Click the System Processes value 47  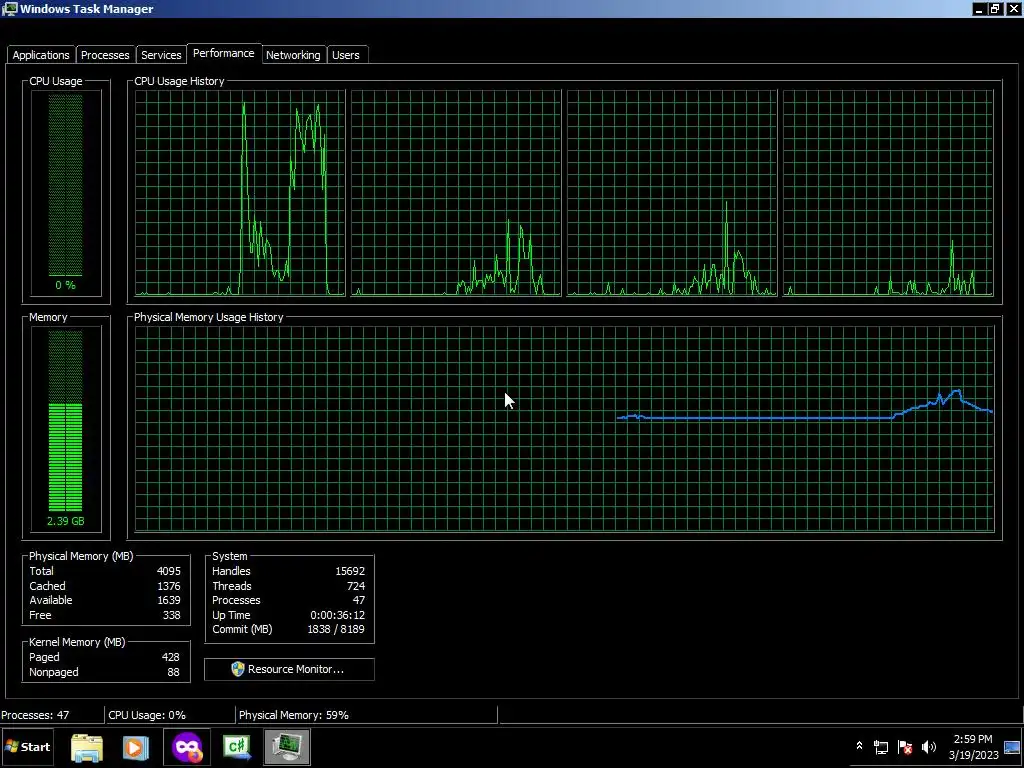point(359,600)
